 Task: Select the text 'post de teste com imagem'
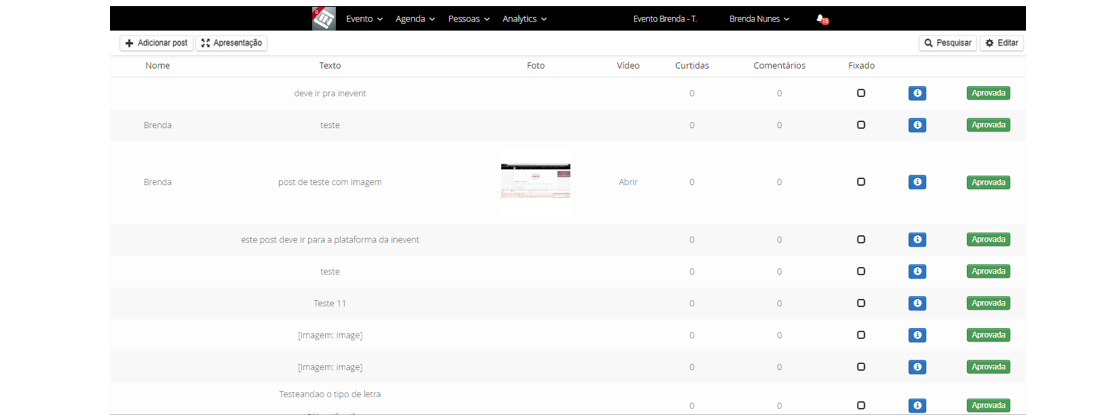coord(330,182)
